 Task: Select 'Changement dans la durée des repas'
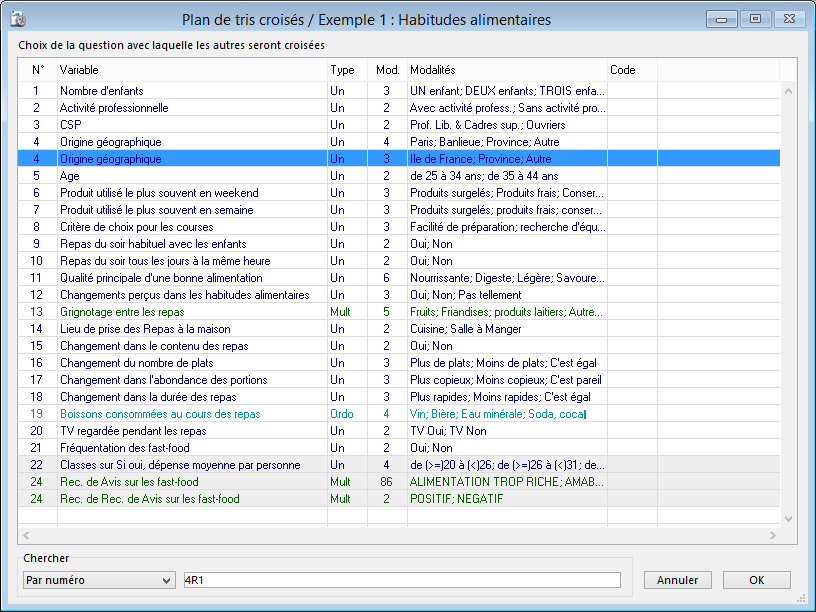(399, 397)
